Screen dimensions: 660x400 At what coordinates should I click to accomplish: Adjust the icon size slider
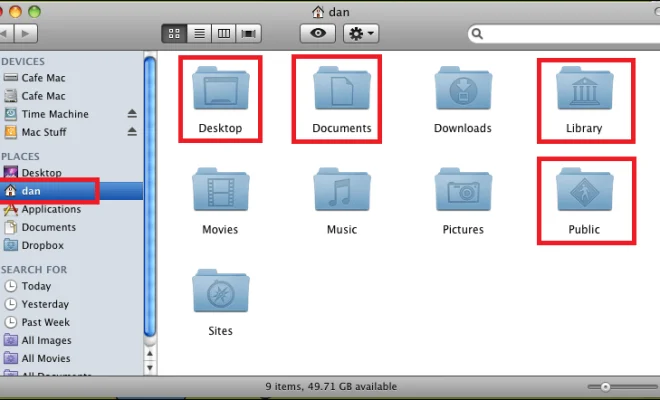click(x=605, y=387)
